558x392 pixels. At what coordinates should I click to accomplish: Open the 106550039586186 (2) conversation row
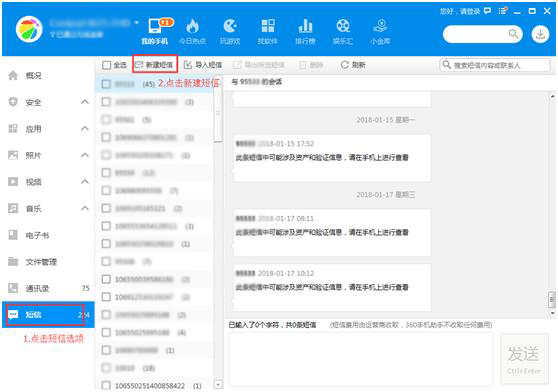click(155, 279)
